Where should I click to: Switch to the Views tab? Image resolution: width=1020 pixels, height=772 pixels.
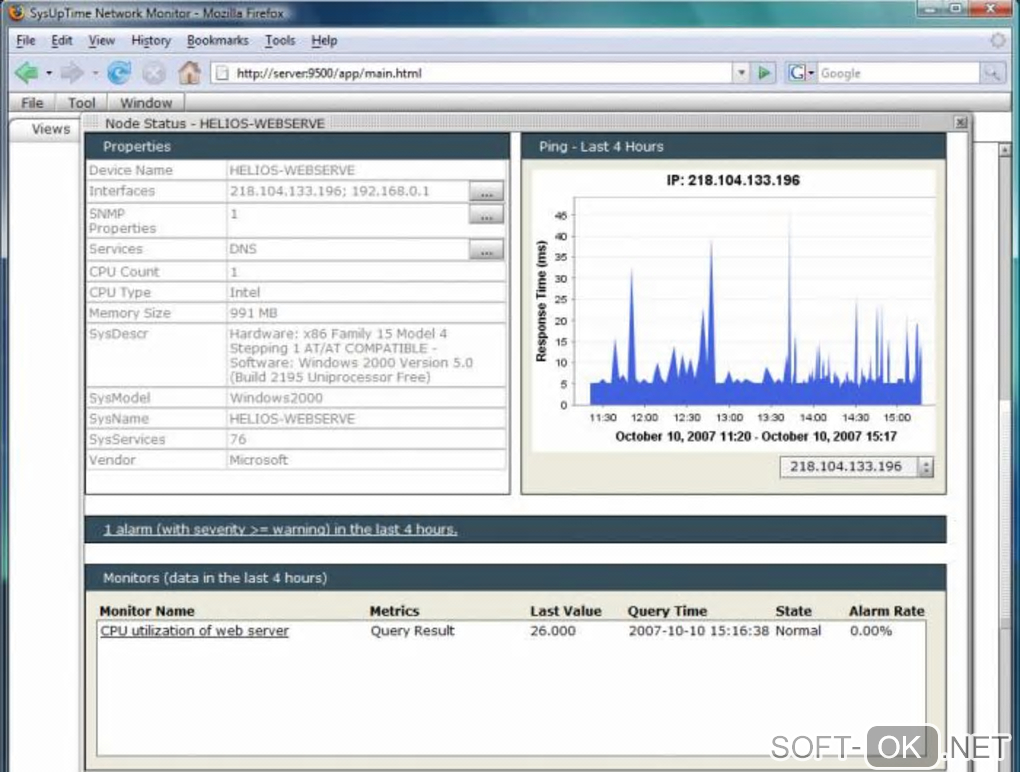(x=50, y=129)
